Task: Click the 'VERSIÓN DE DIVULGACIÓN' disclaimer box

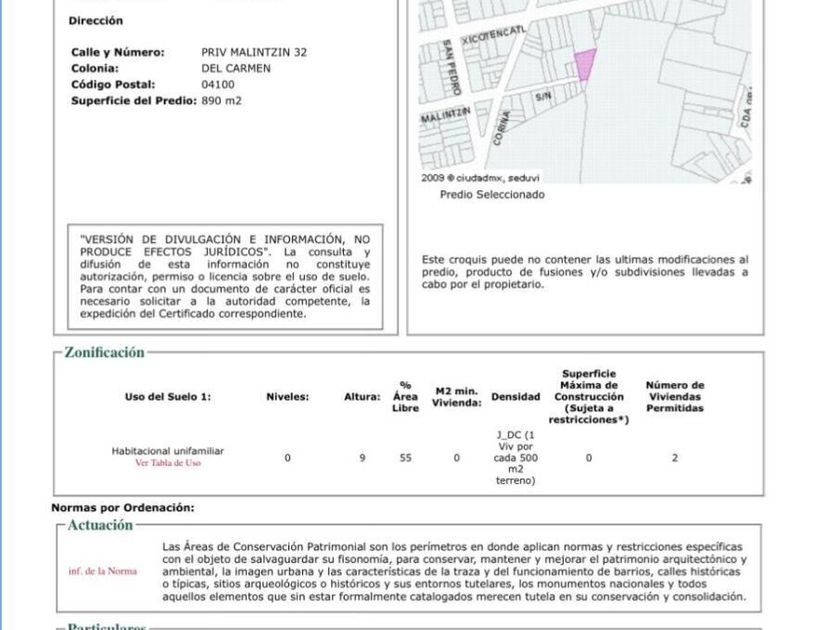Action: click(225, 276)
